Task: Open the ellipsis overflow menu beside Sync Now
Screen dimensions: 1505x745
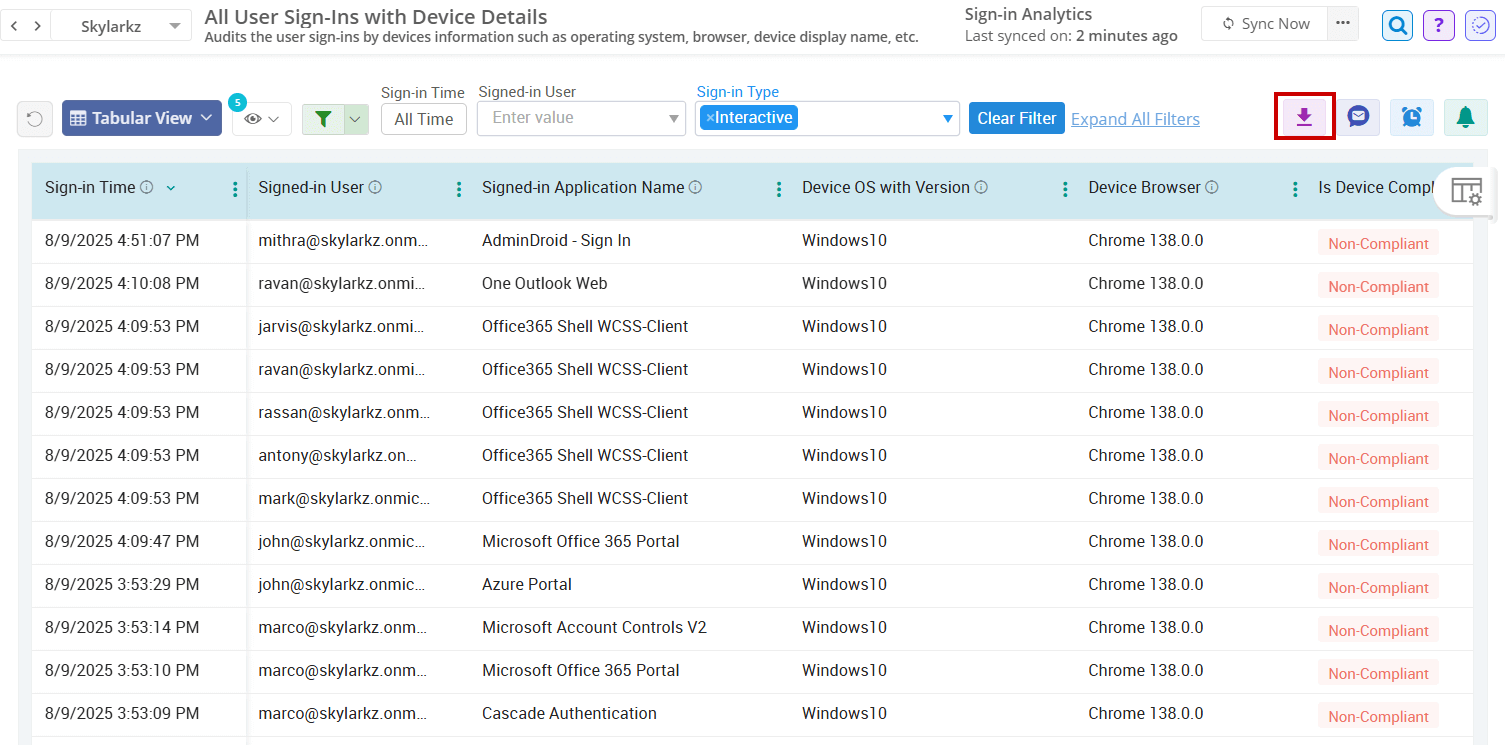Action: pyautogui.click(x=1342, y=23)
